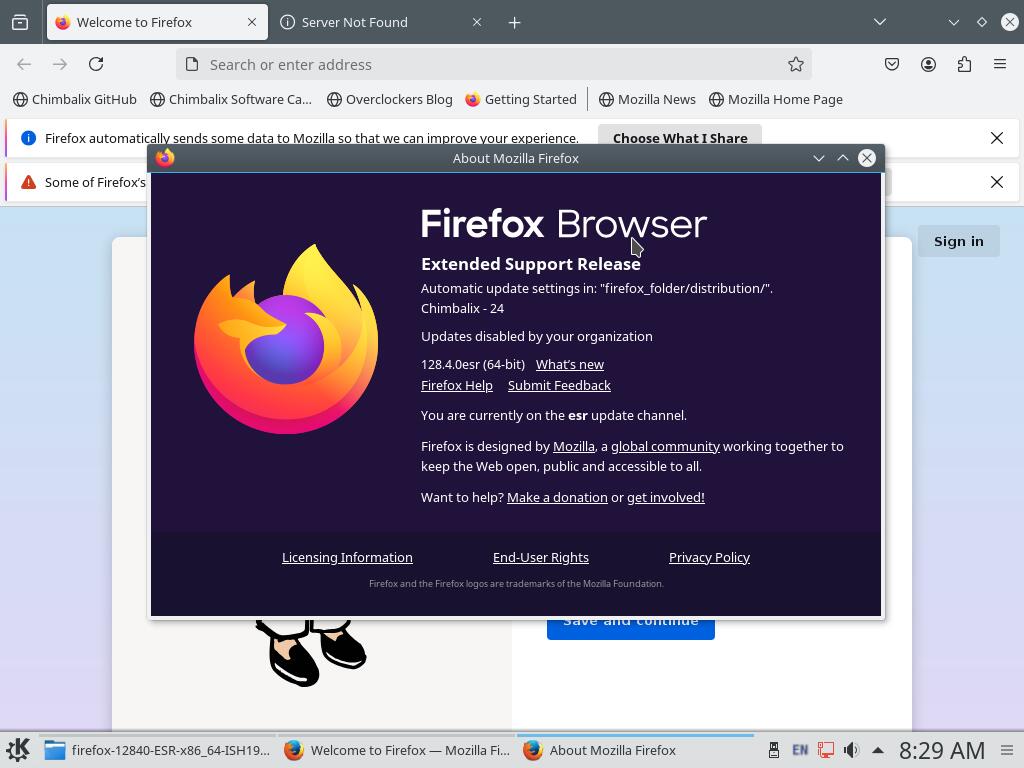Open the Extensions puzzle icon
Screen dimensions: 1024x768
[964, 64]
